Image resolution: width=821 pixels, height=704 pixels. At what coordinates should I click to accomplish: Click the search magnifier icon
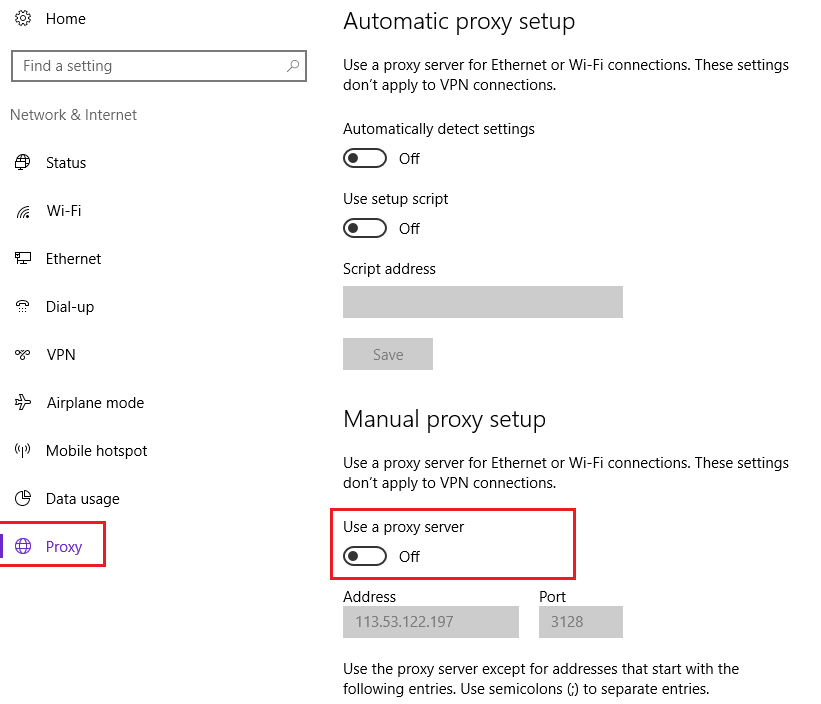293,66
